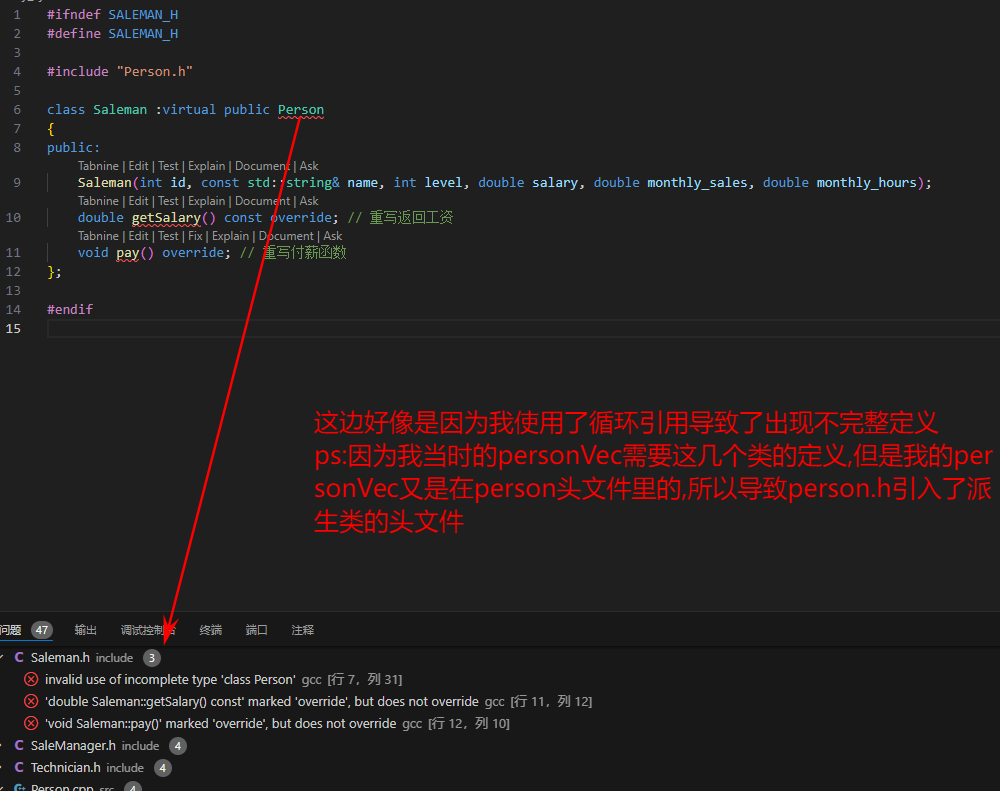Switch to the 终端 tab
1000x791 pixels.
click(x=210, y=630)
